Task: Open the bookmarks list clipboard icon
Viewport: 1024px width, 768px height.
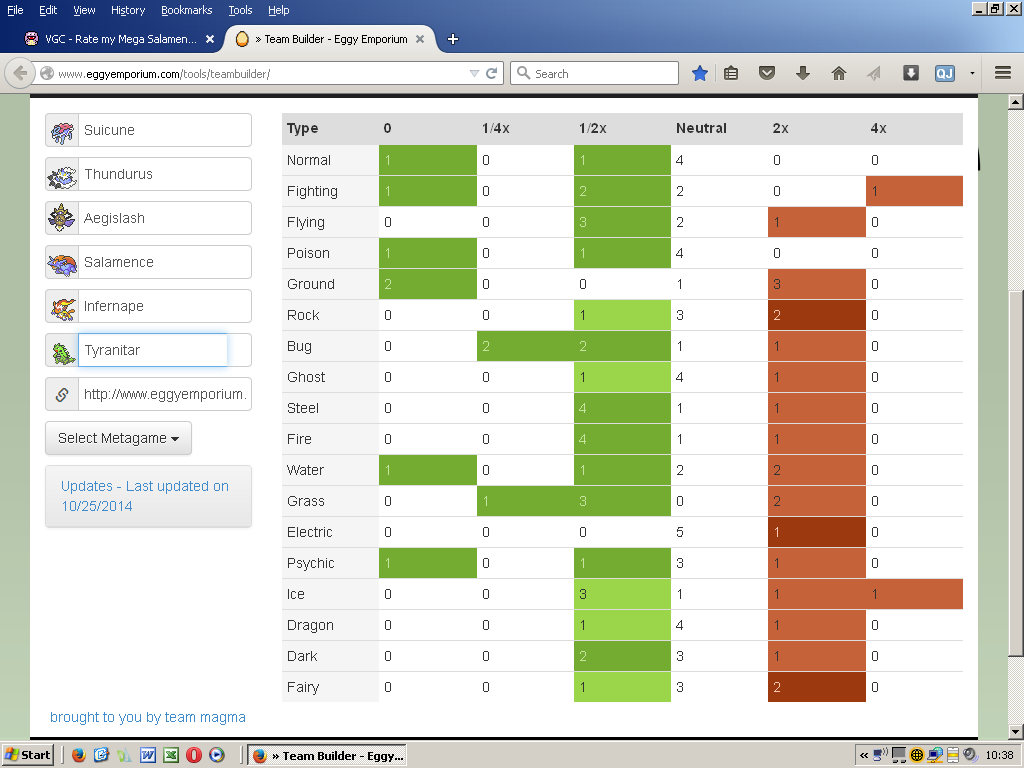Action: point(731,73)
